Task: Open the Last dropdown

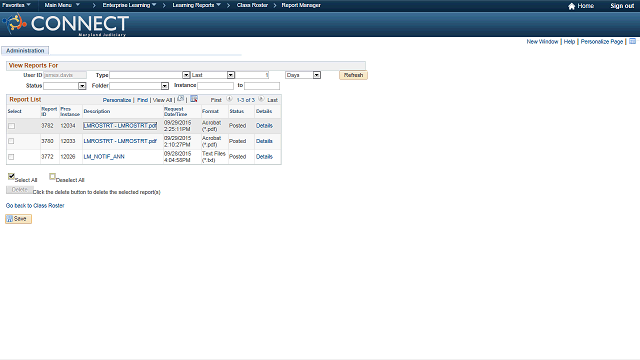Action: click(x=231, y=75)
